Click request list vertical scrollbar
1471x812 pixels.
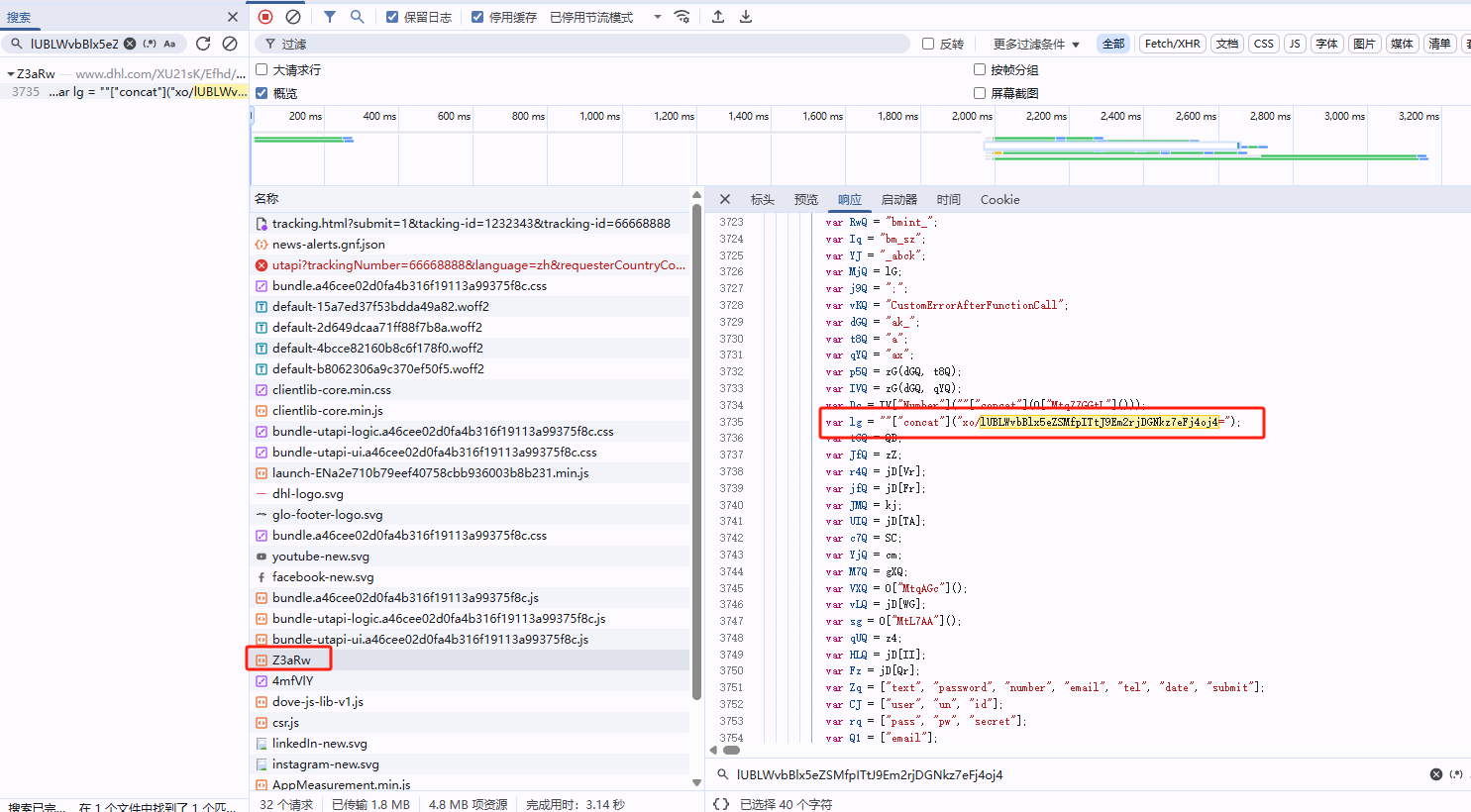point(696,451)
